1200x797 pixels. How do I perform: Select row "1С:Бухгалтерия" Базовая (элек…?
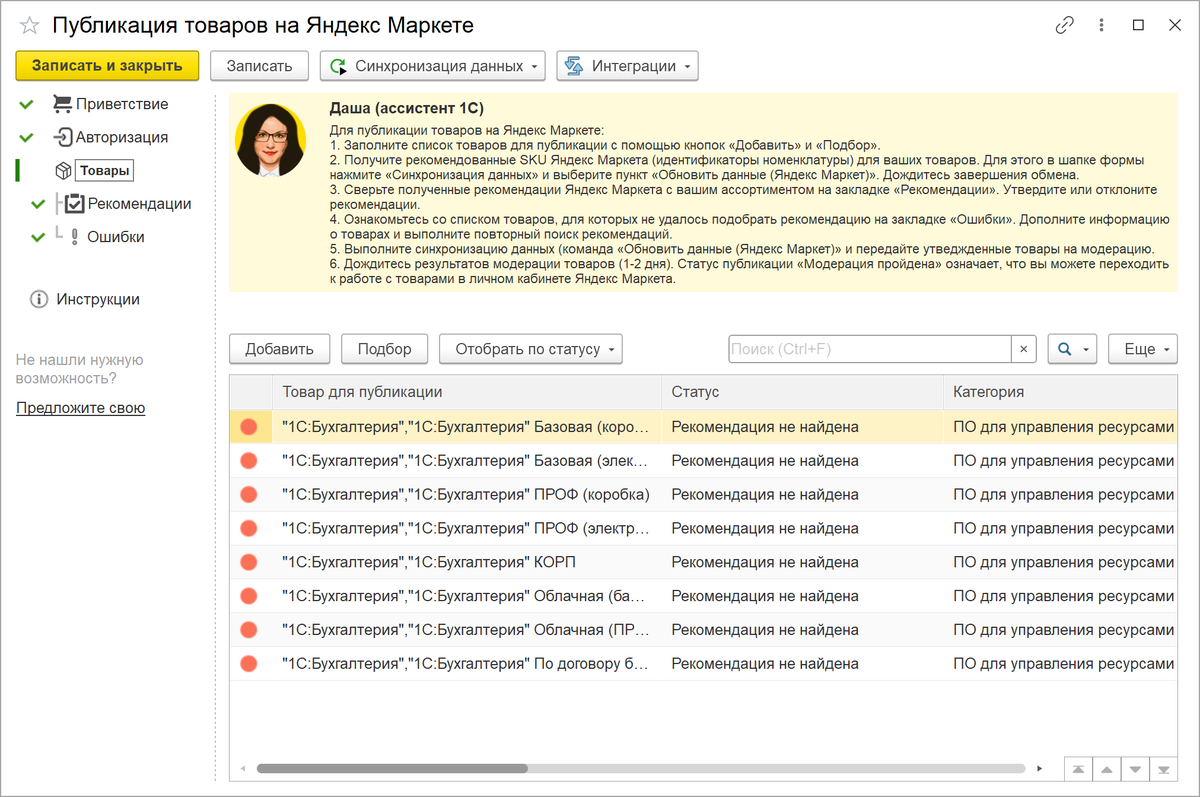pos(703,461)
